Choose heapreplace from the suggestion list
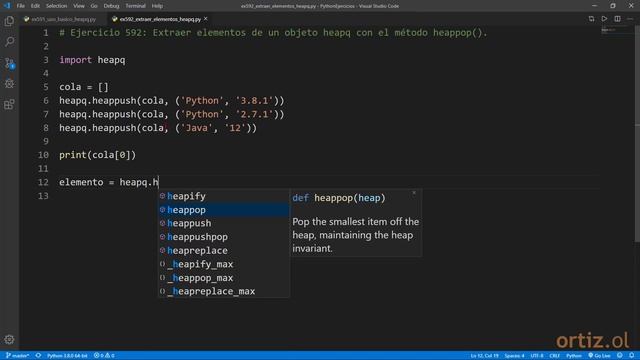Viewport: 640px width, 360px height. 224,250
